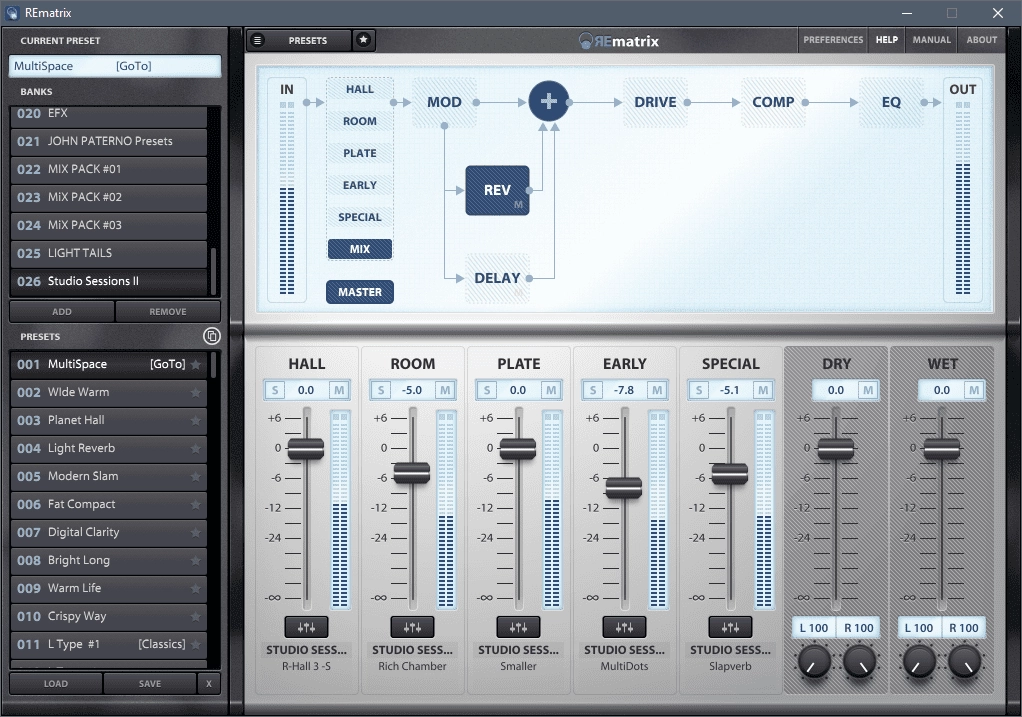Select the EQ block in signal flow
This screenshot has height=717, width=1022.
pyautogui.click(x=891, y=102)
